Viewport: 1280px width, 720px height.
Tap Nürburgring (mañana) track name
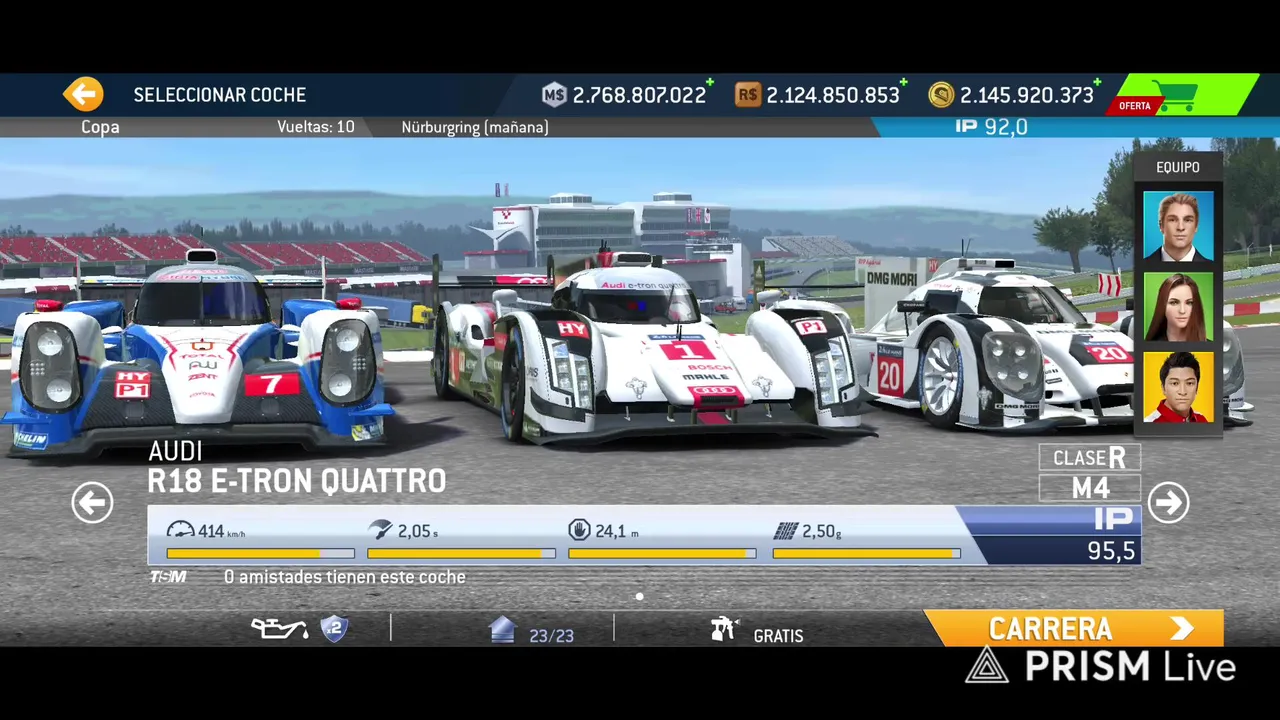click(x=475, y=127)
